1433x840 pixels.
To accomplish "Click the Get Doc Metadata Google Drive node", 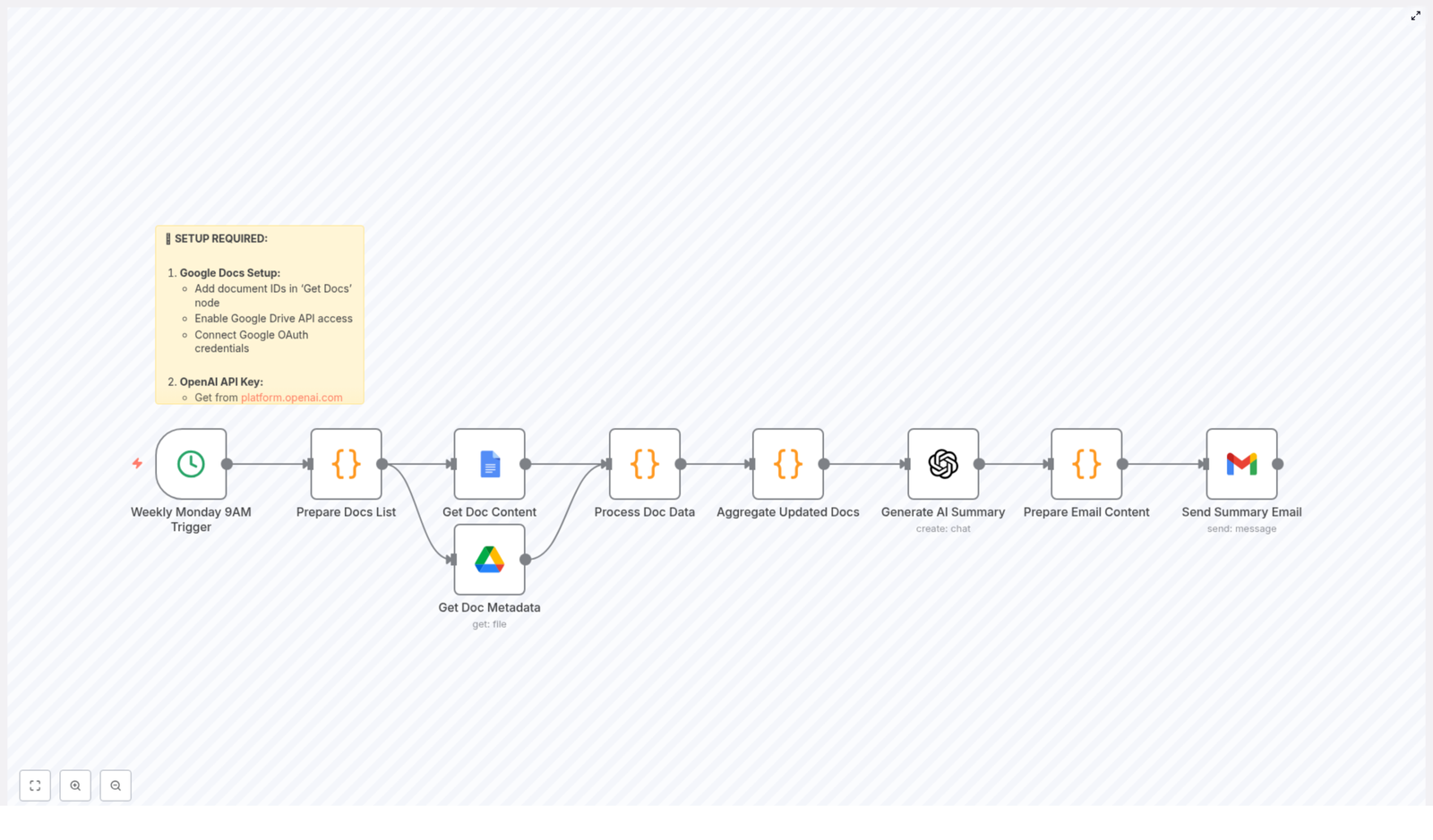I will tap(489, 560).
